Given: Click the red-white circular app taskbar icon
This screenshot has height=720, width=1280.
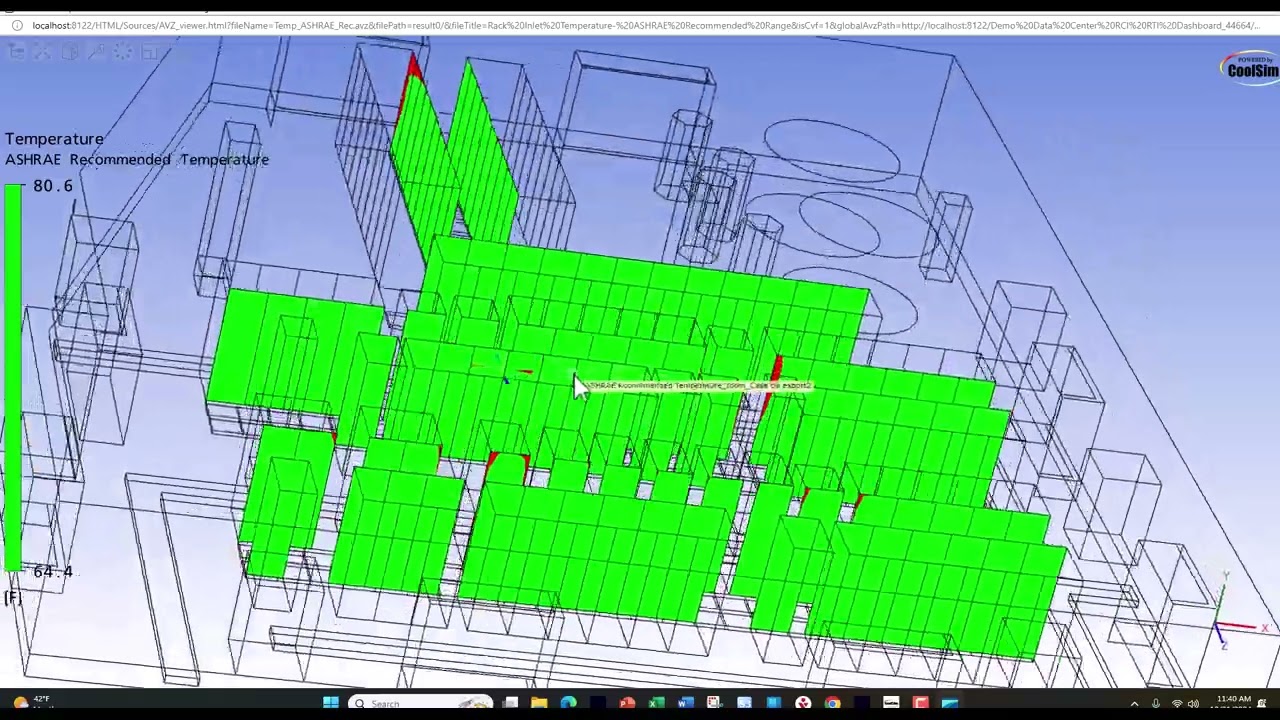Looking at the screenshot, I should click(804, 703).
